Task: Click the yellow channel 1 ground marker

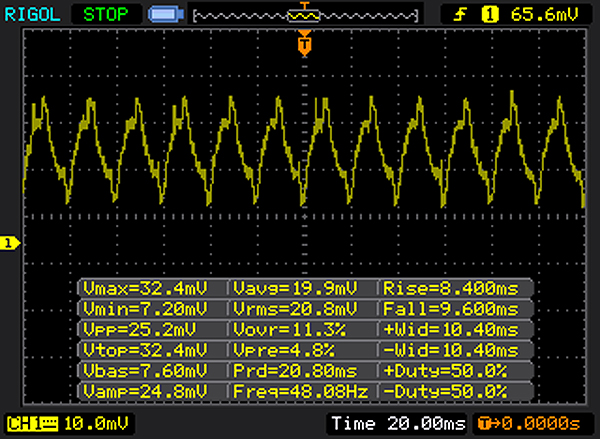Action: [x=10, y=243]
